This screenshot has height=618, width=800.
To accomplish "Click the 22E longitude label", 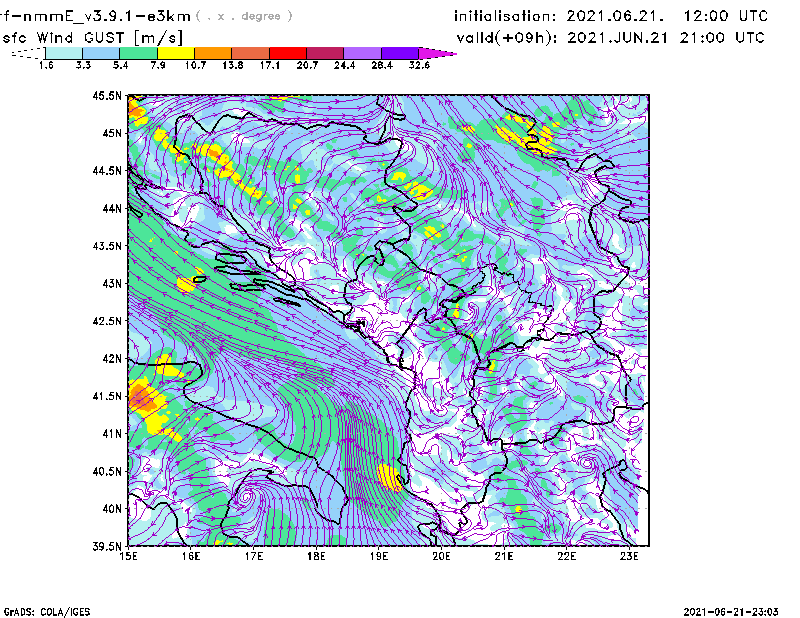I will pyautogui.click(x=566, y=556).
